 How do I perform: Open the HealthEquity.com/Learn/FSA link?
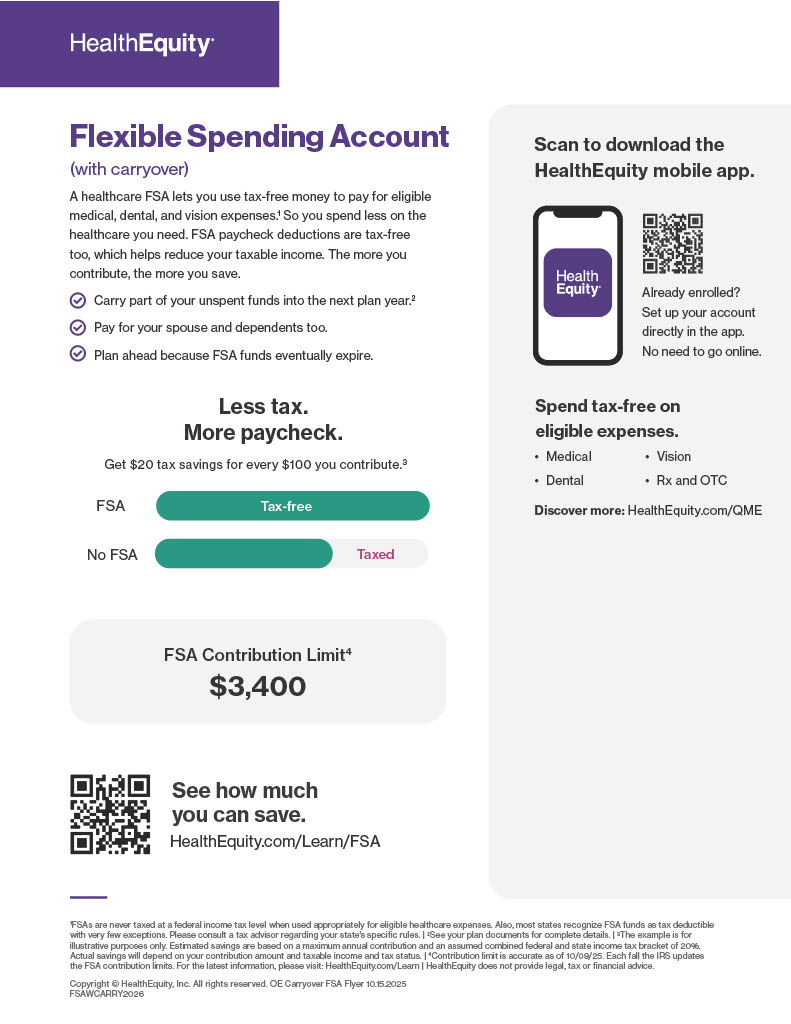point(275,841)
